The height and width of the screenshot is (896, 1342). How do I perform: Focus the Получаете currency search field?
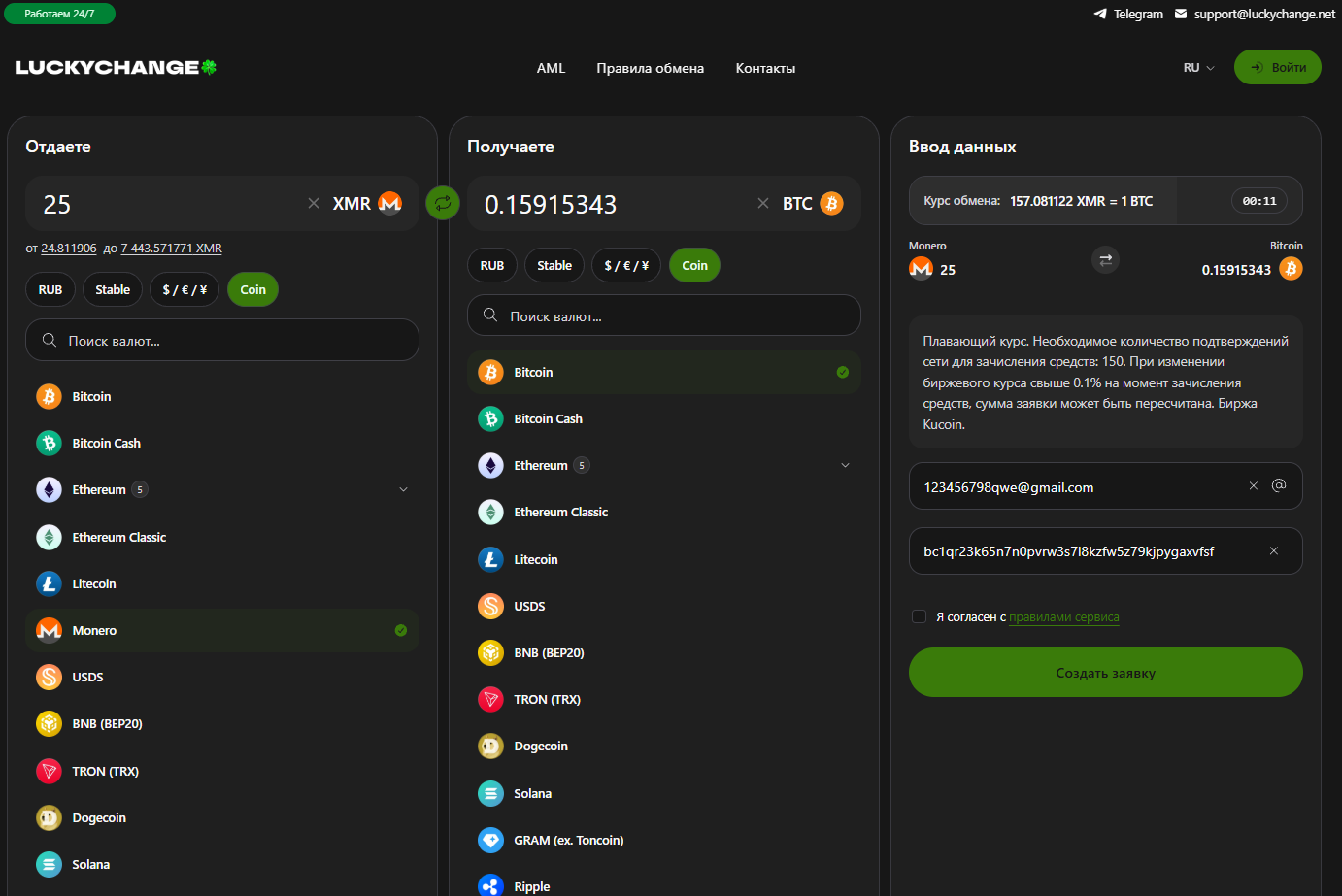tap(664, 315)
